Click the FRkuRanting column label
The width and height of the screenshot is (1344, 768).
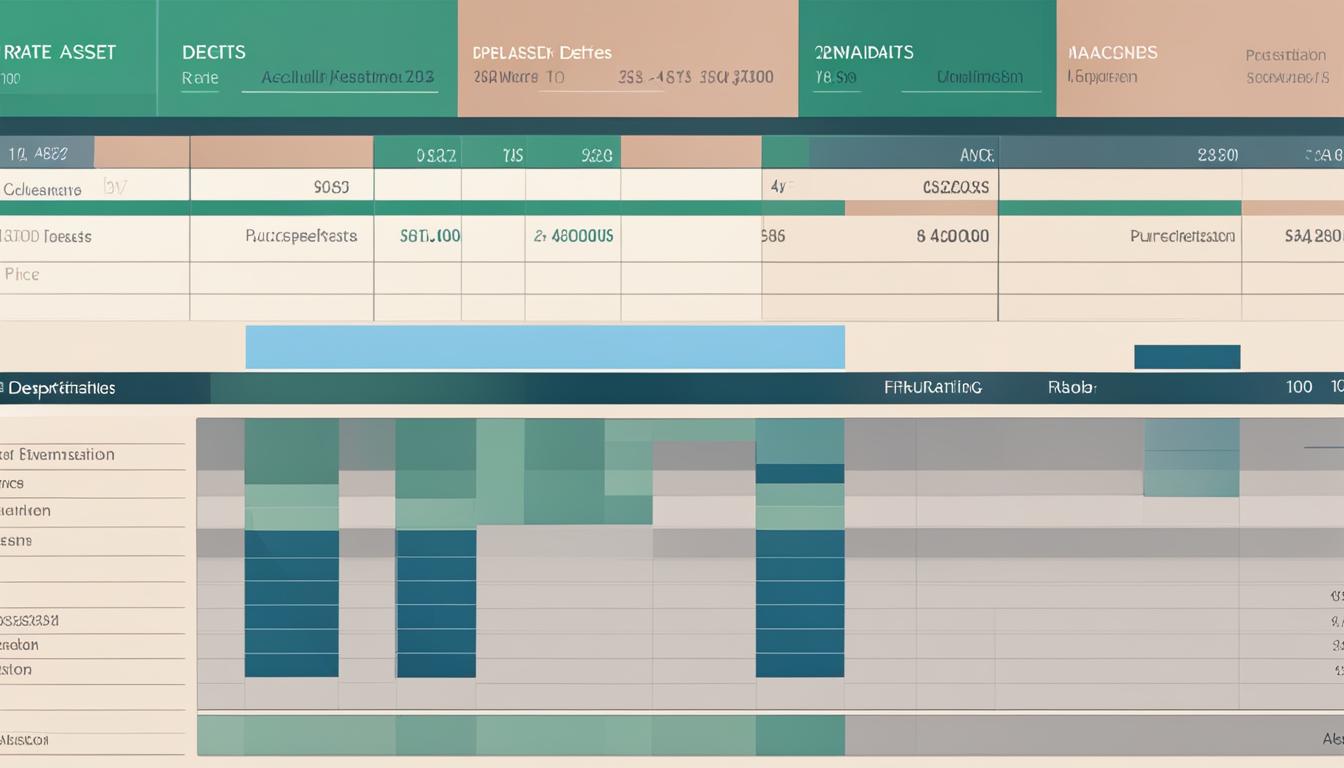coord(933,387)
